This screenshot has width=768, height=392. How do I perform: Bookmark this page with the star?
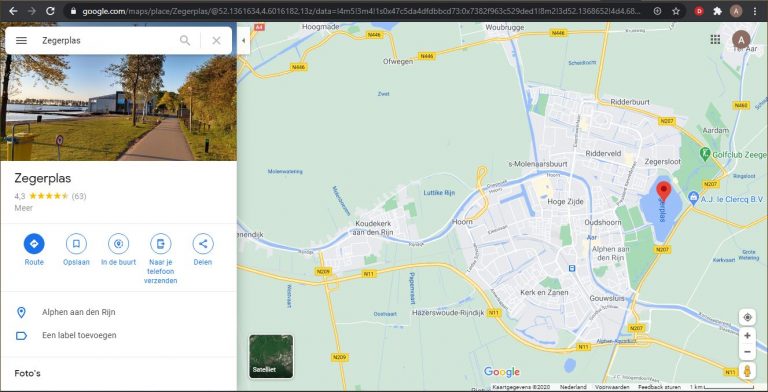[x=676, y=11]
